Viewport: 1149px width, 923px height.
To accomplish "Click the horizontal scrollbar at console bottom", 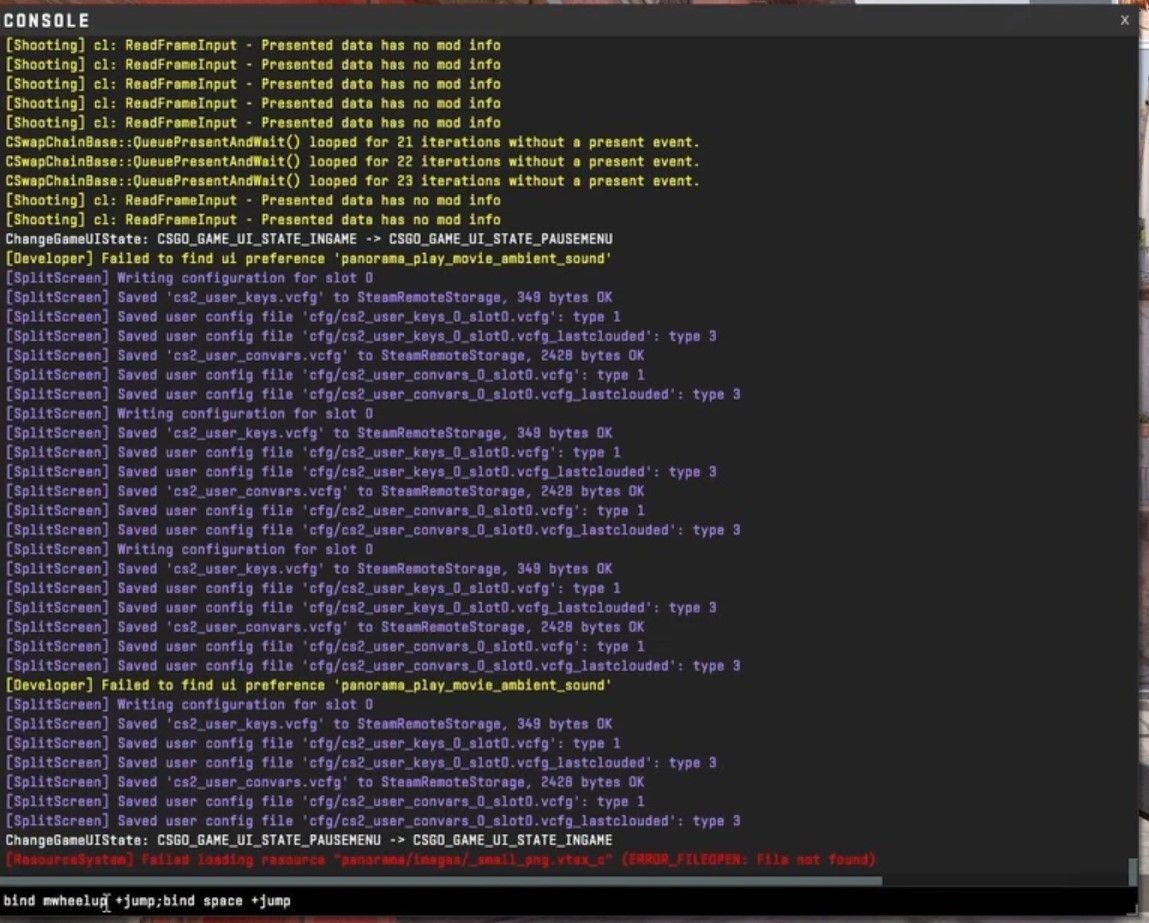I will point(440,878).
